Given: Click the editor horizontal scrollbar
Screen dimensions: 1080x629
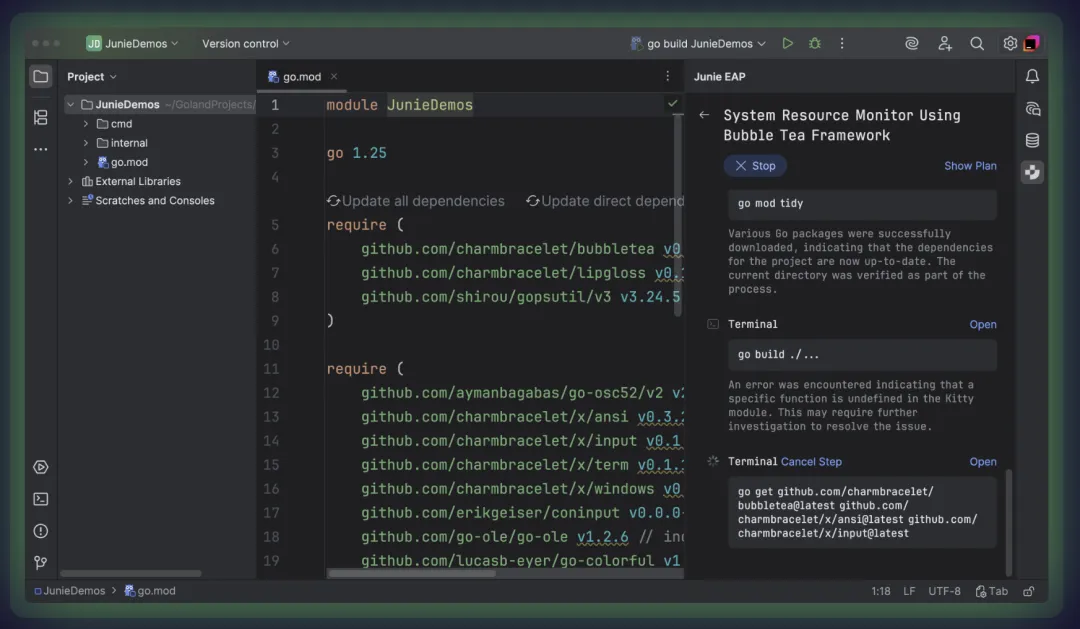Looking at the screenshot, I should point(411,573).
